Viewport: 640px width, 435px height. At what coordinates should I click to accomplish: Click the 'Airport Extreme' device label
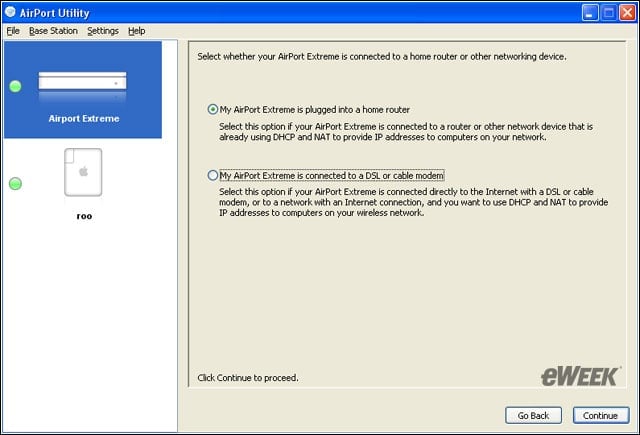pos(84,119)
